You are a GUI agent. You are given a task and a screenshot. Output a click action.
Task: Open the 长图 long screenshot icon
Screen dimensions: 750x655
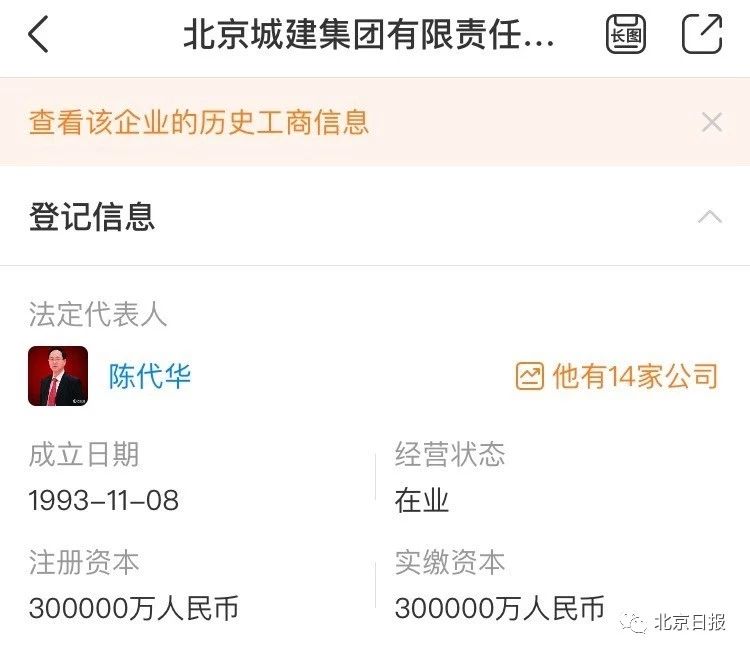tap(626, 34)
